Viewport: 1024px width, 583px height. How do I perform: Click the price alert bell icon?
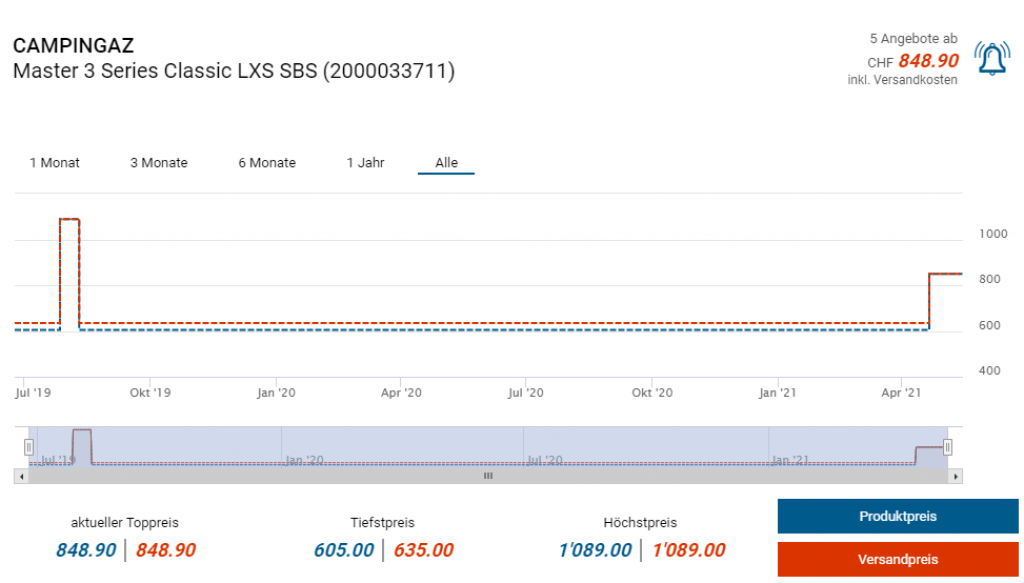pos(991,60)
